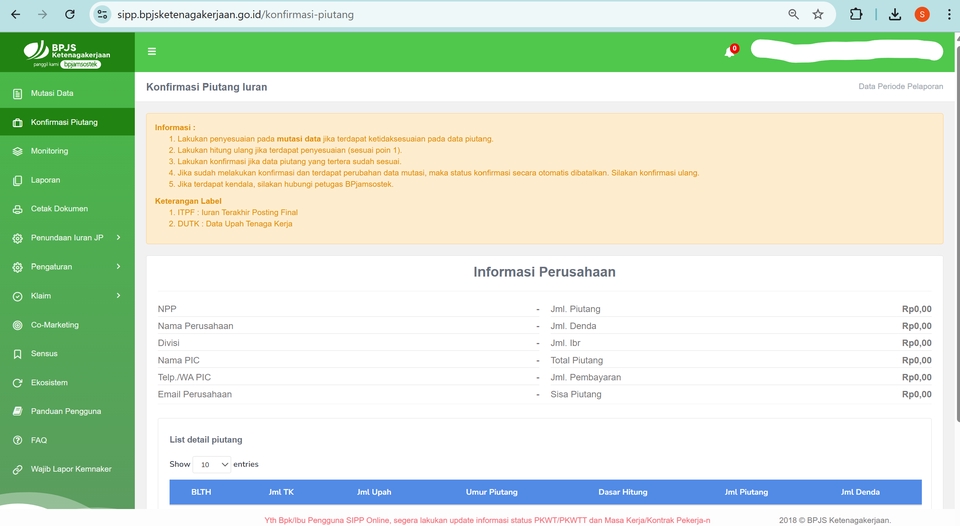Expand the Pengaturan submenu chevron
Image resolution: width=960 pixels, height=526 pixels.
118,266
